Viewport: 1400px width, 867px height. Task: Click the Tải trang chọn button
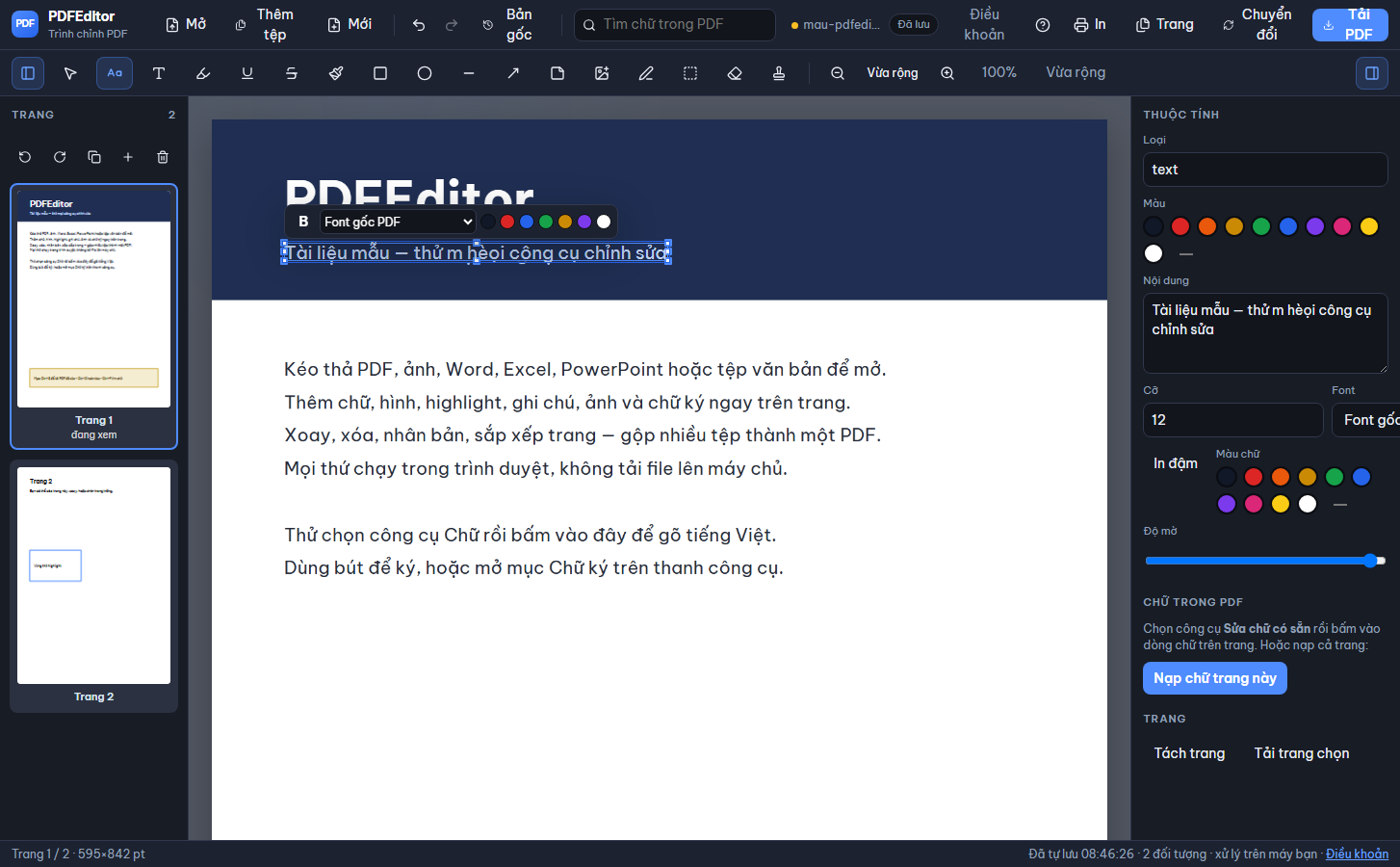click(1302, 753)
